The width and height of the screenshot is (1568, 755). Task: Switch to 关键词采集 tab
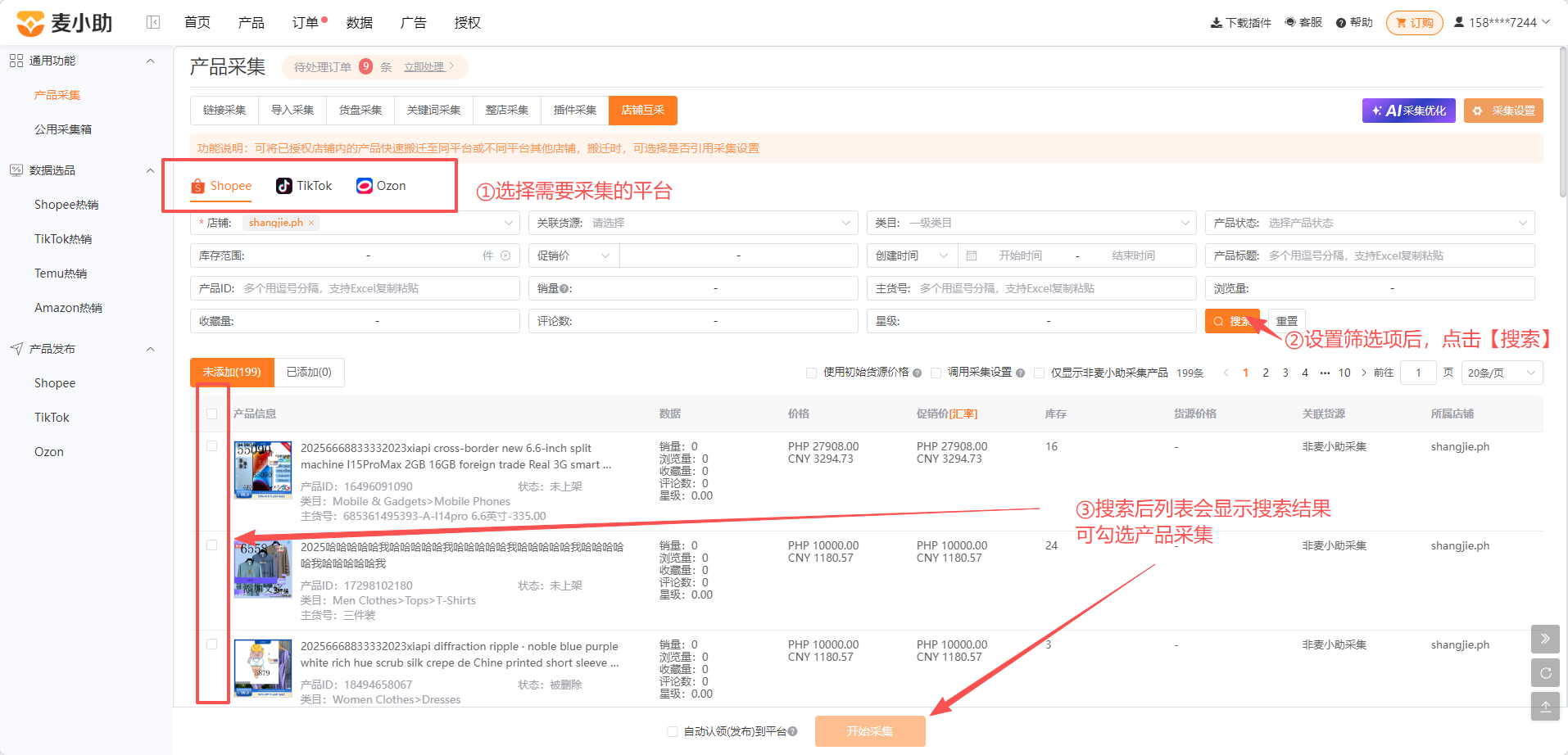coord(434,110)
